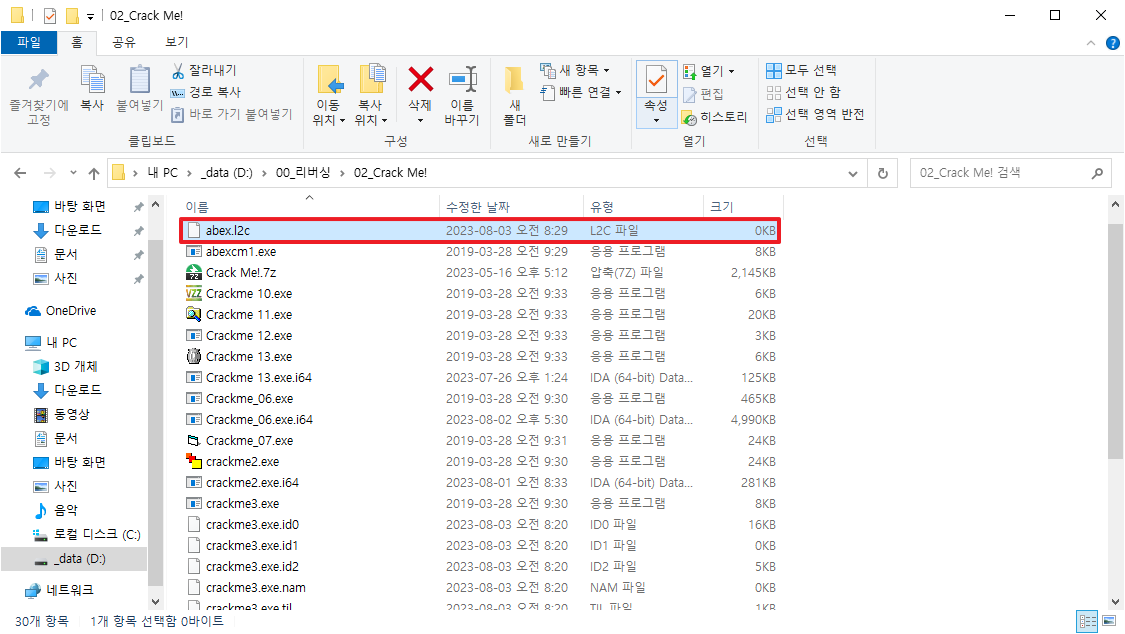The width and height of the screenshot is (1125, 634).
Task: Select _data (D:) drive in navigation pane
Action: tap(74, 559)
